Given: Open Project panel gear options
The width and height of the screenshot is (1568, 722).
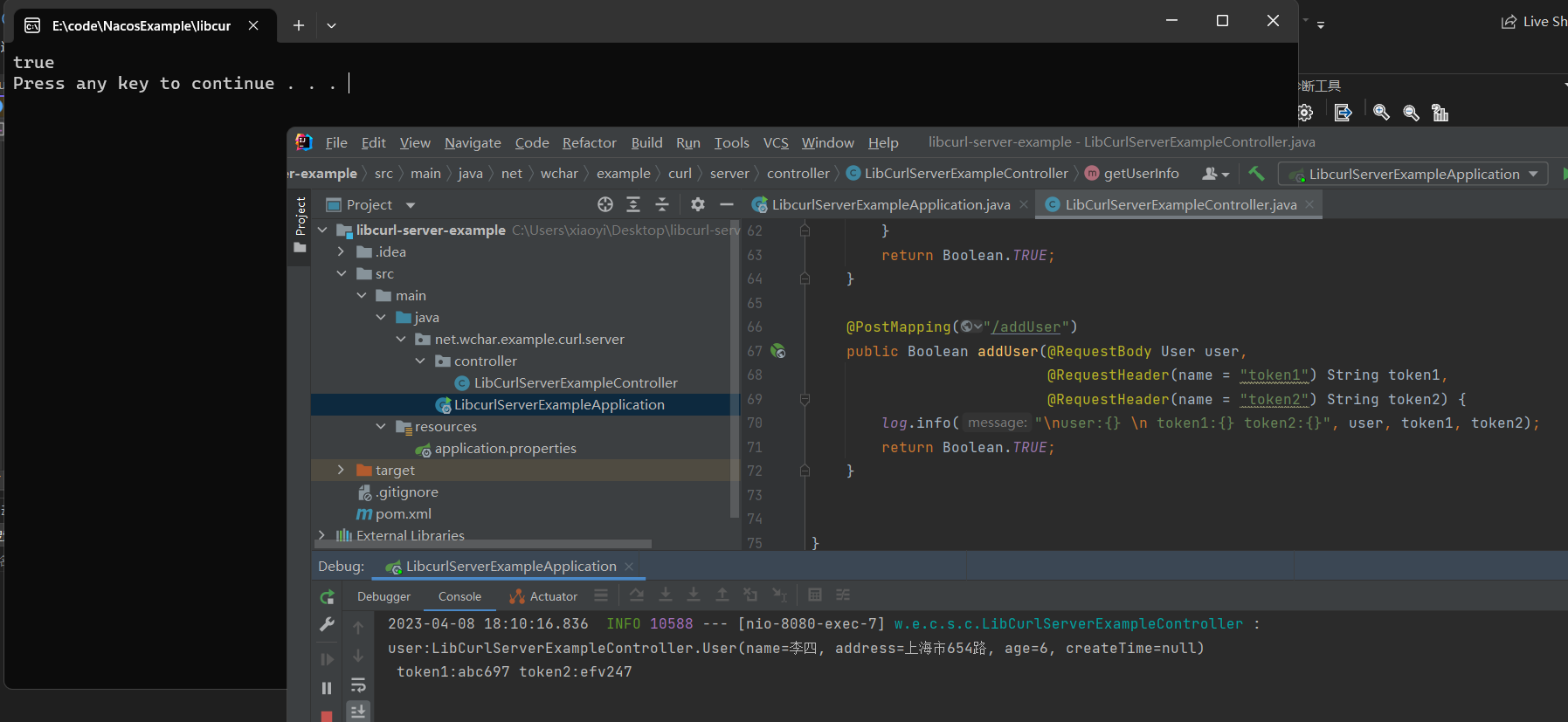Looking at the screenshot, I should pyautogui.click(x=697, y=204).
